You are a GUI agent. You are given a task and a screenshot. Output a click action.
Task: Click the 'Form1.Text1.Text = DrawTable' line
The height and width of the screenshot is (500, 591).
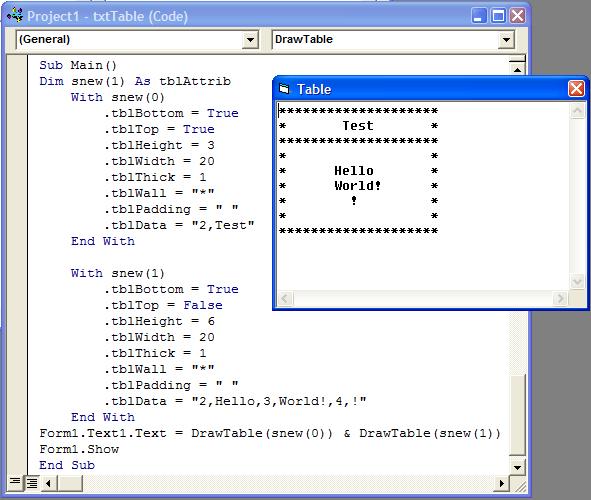point(270,433)
